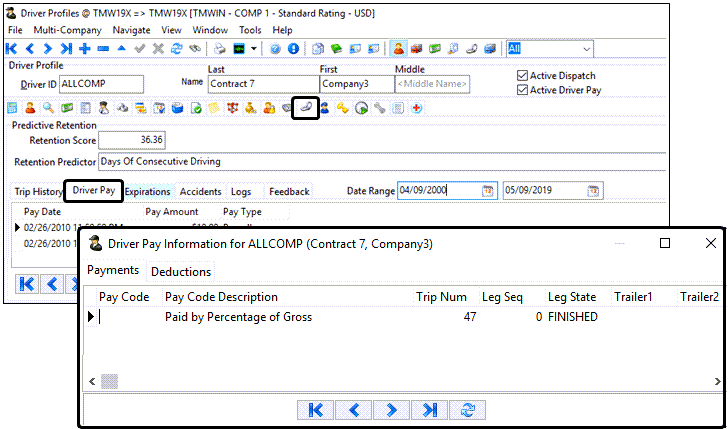The image size is (728, 429).
Task: Toggle Active Driver Pay checkbox
Action: (x=522, y=90)
